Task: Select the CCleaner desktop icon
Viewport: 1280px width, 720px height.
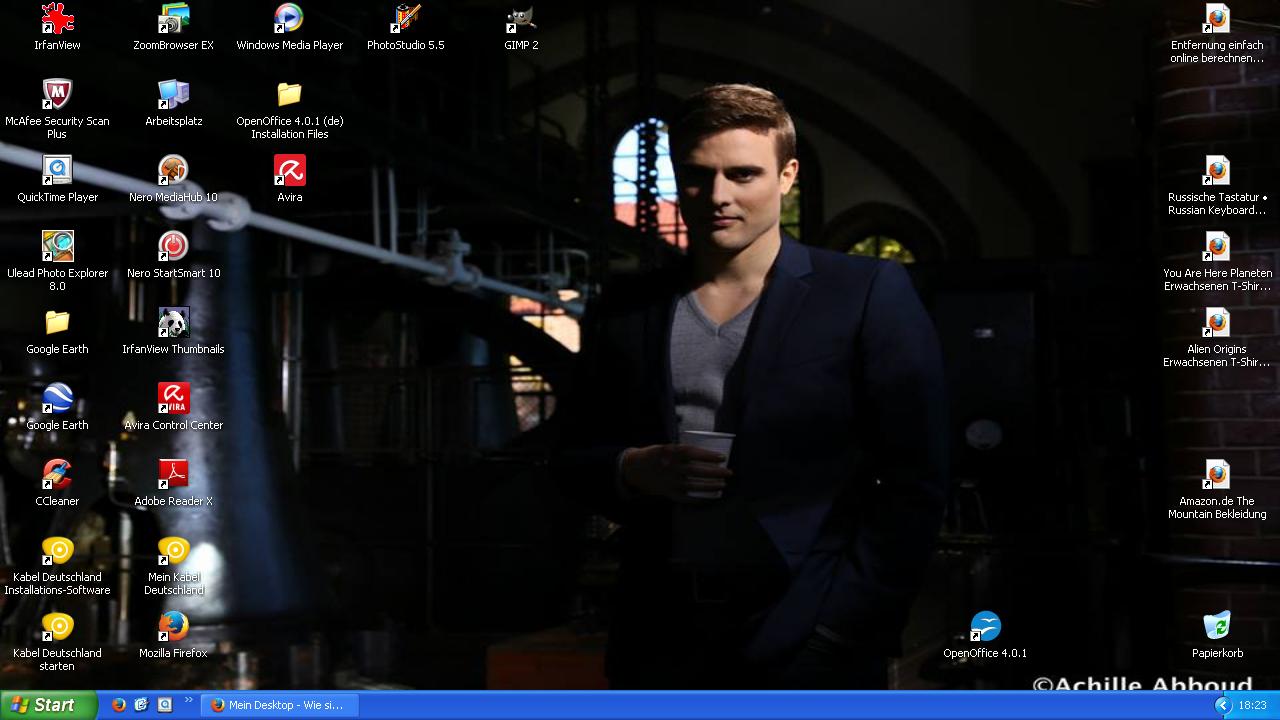Action: [57, 475]
